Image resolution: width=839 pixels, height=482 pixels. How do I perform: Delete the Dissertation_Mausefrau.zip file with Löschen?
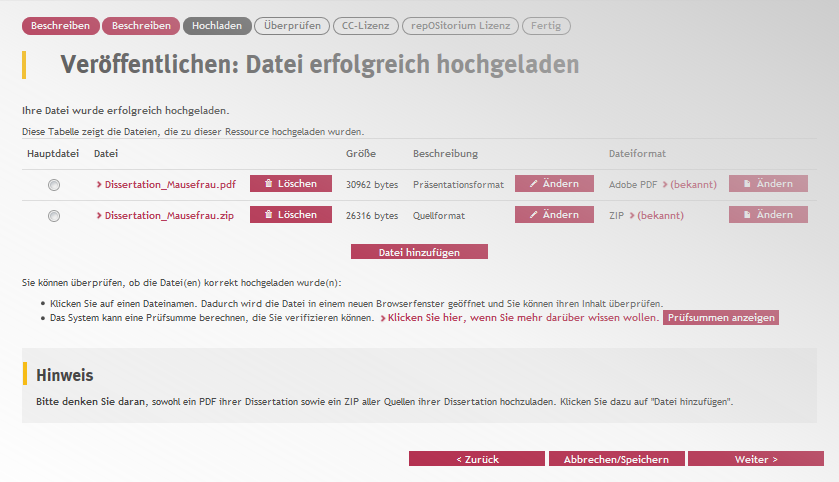[291, 215]
